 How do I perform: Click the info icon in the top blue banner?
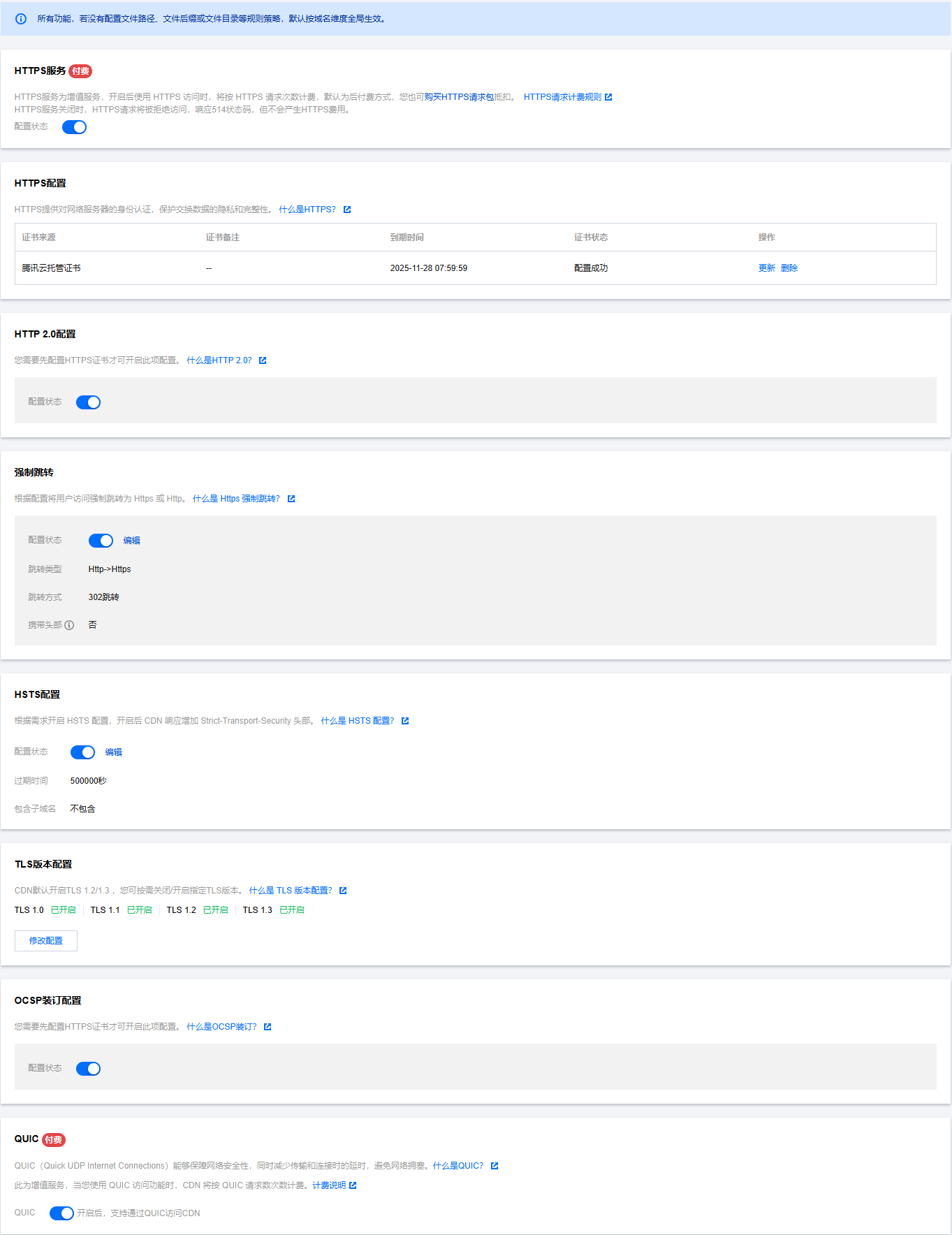[x=21, y=19]
